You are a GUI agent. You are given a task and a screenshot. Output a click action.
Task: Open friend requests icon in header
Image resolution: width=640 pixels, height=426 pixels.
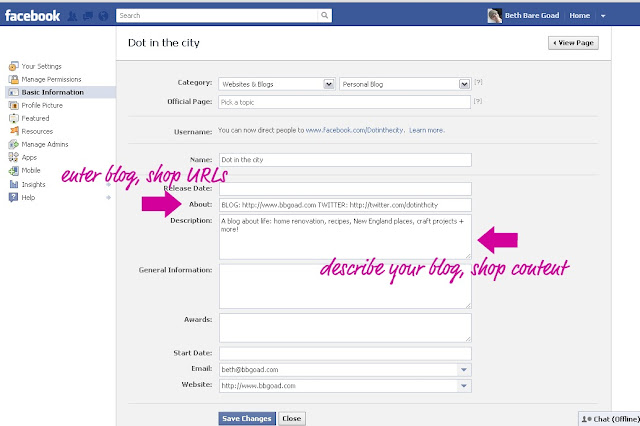pyautogui.click(x=72, y=16)
